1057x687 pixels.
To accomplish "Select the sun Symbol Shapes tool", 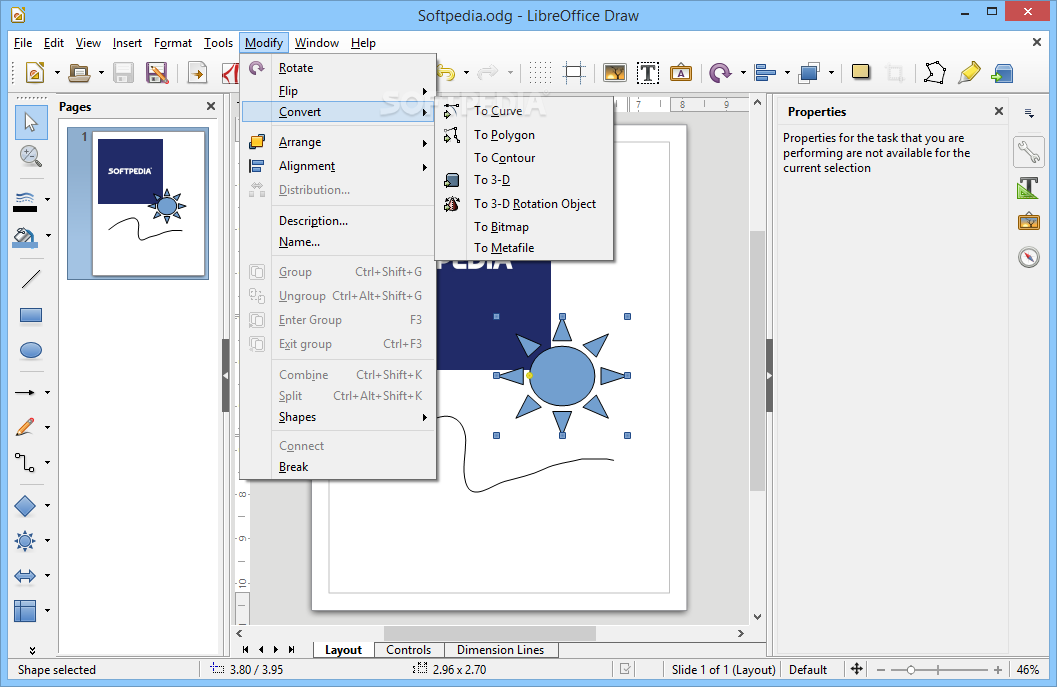I will tap(25, 540).
